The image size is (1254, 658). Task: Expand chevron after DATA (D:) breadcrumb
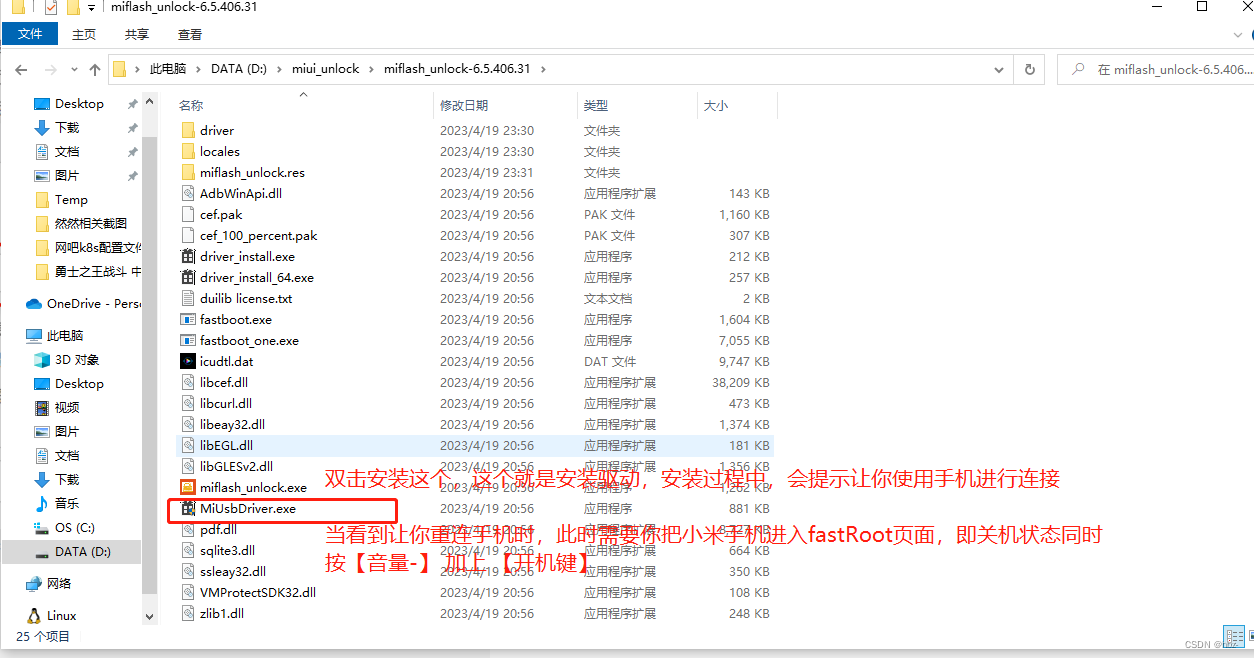point(279,69)
